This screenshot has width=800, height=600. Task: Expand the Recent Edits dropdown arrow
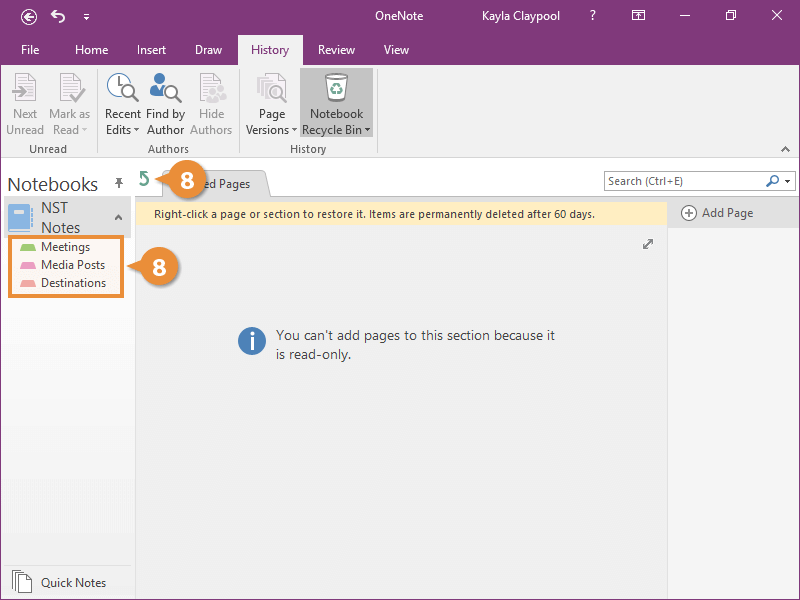point(136,130)
